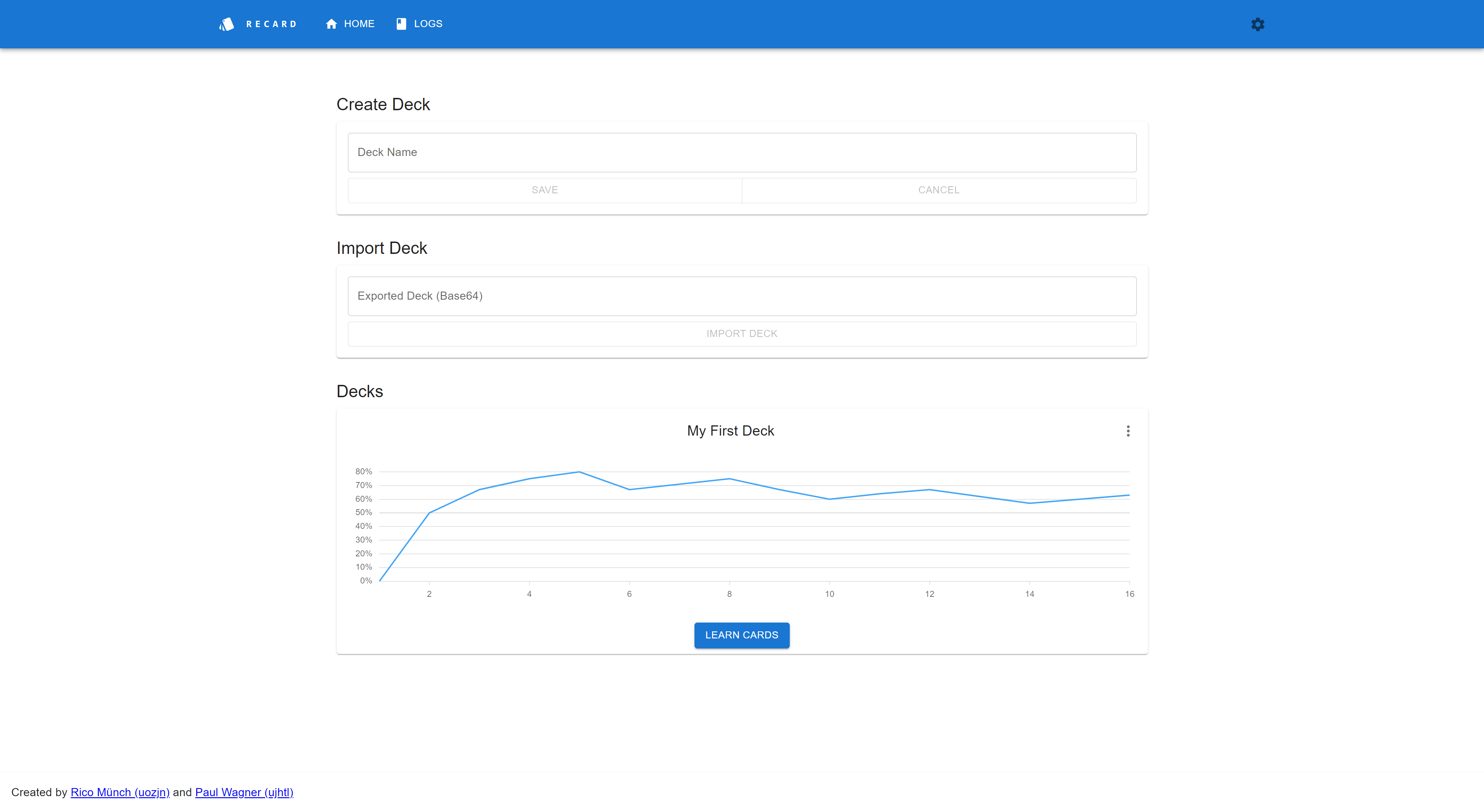Click the Decks section heading

point(360,391)
